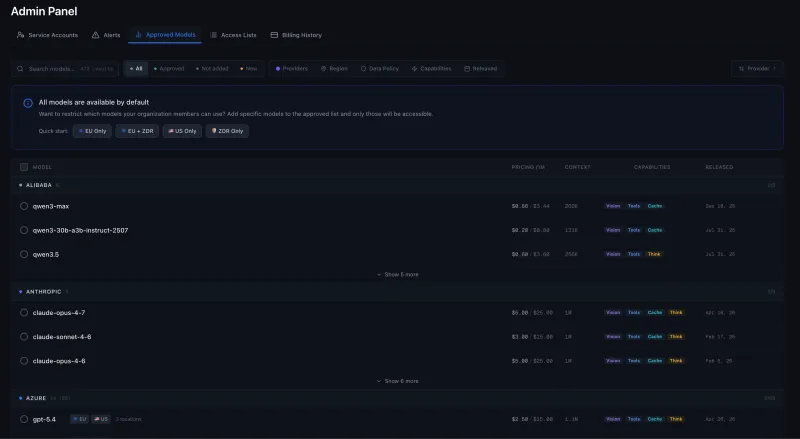The image size is (800, 439).
Task: Click the Think tag on qwen3.5 row
Action: tap(654, 254)
